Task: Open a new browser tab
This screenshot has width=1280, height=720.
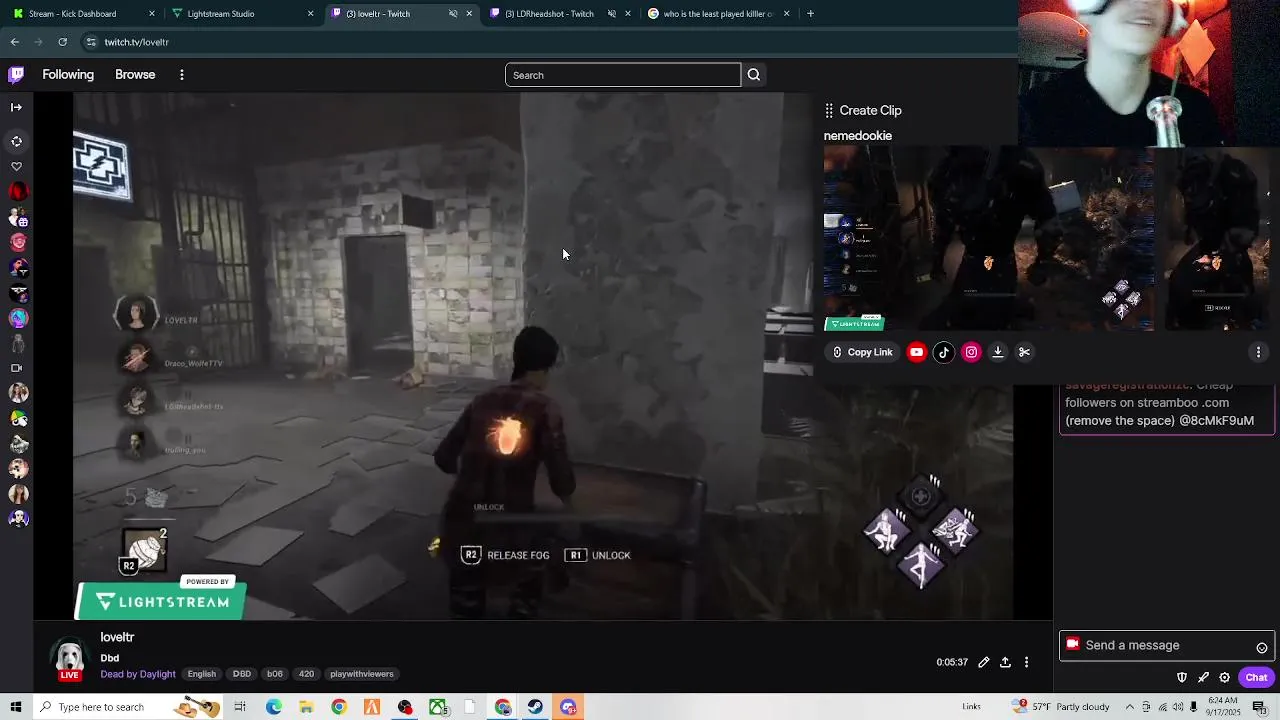Action: [x=810, y=14]
